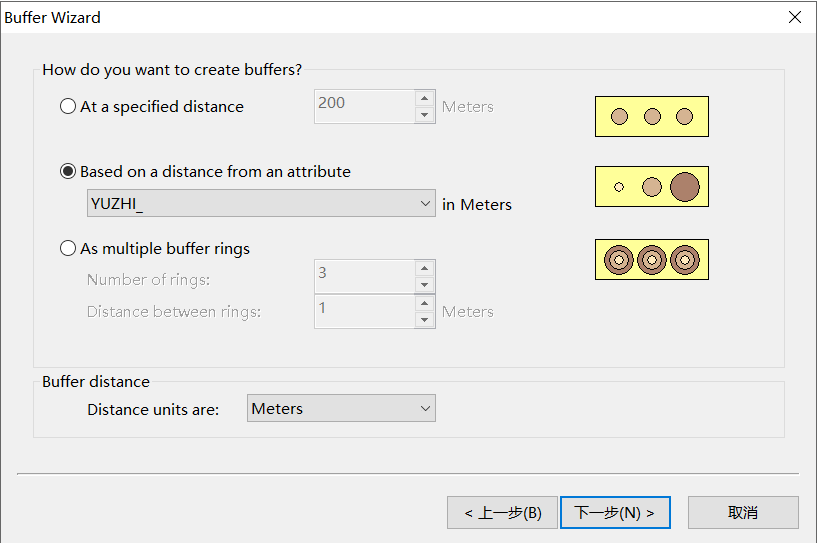Select 'Based on a distance from an attribute'

pyautogui.click(x=68, y=171)
